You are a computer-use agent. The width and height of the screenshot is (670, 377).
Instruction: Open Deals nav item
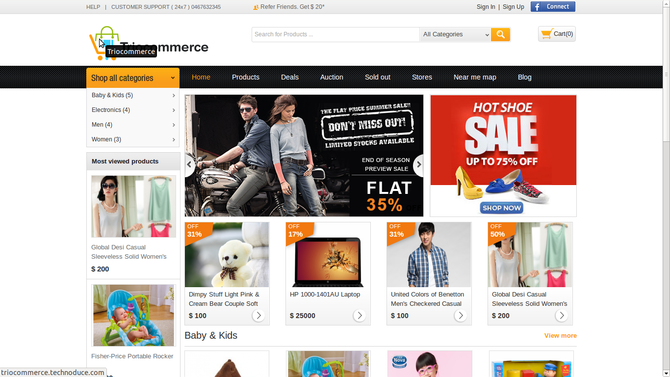tap(290, 77)
